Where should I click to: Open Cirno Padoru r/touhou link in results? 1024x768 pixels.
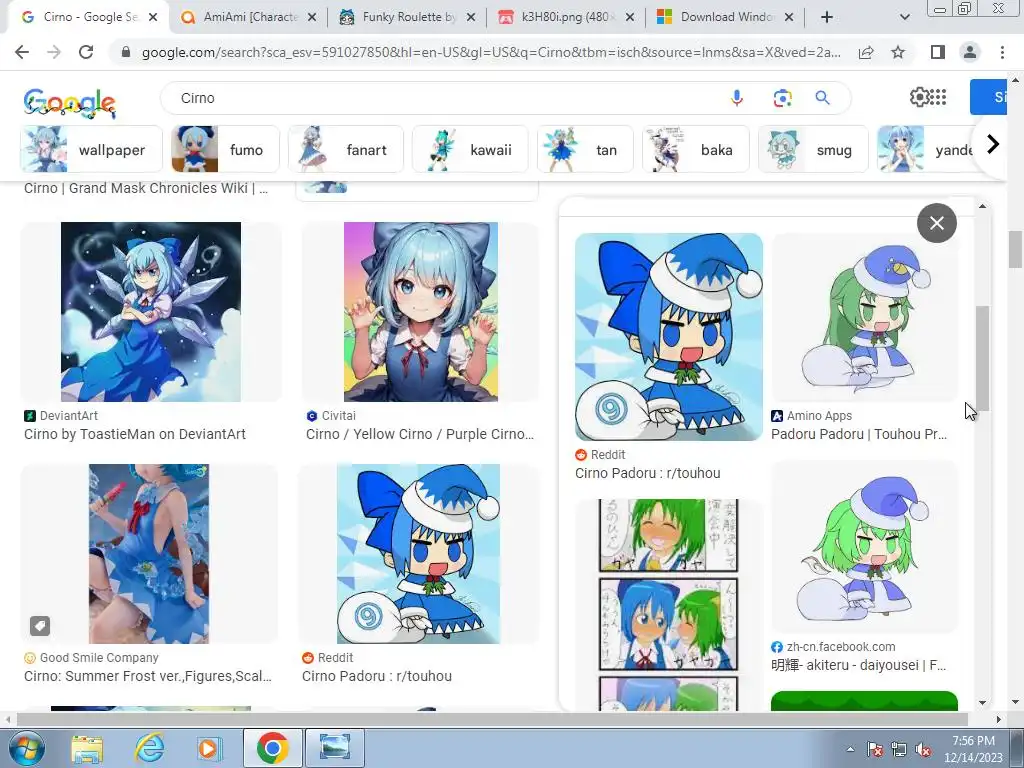coord(377,676)
